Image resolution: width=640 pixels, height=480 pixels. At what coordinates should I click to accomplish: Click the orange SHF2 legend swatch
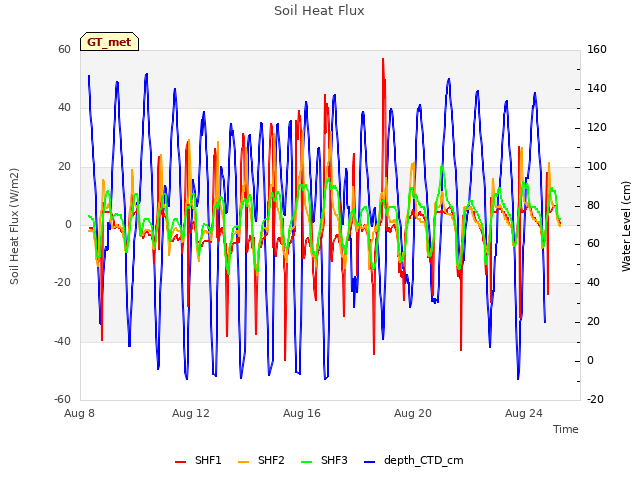tap(243, 462)
